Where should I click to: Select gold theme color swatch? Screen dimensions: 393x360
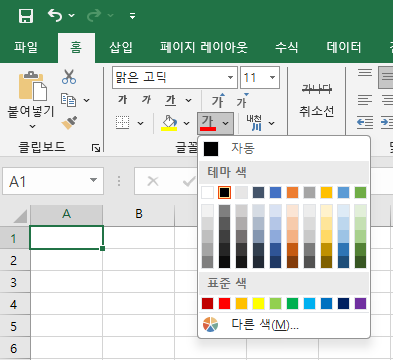point(327,192)
